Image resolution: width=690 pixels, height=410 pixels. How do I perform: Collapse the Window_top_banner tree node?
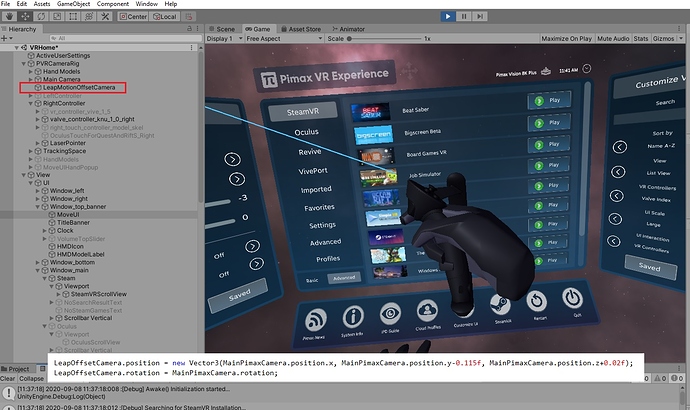click(x=38, y=207)
